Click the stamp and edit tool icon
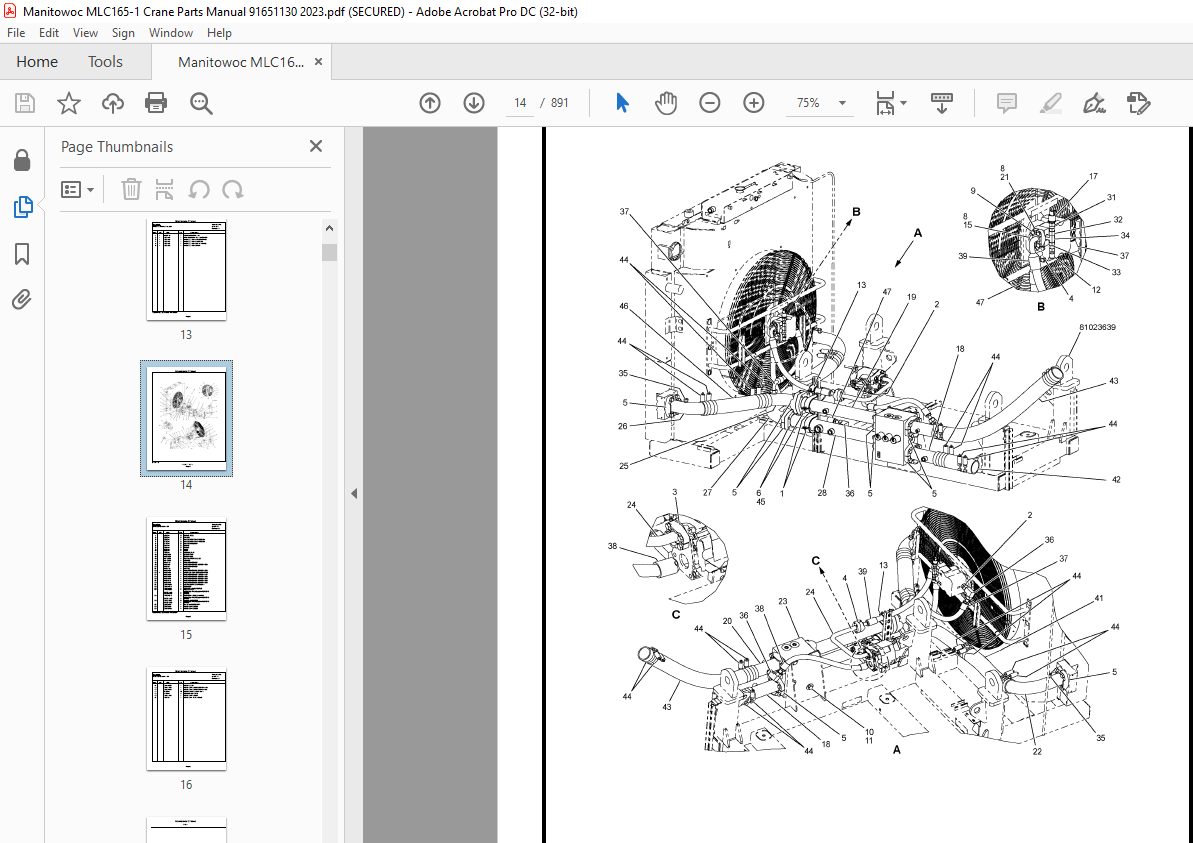This screenshot has height=843, width=1193. (1138, 103)
